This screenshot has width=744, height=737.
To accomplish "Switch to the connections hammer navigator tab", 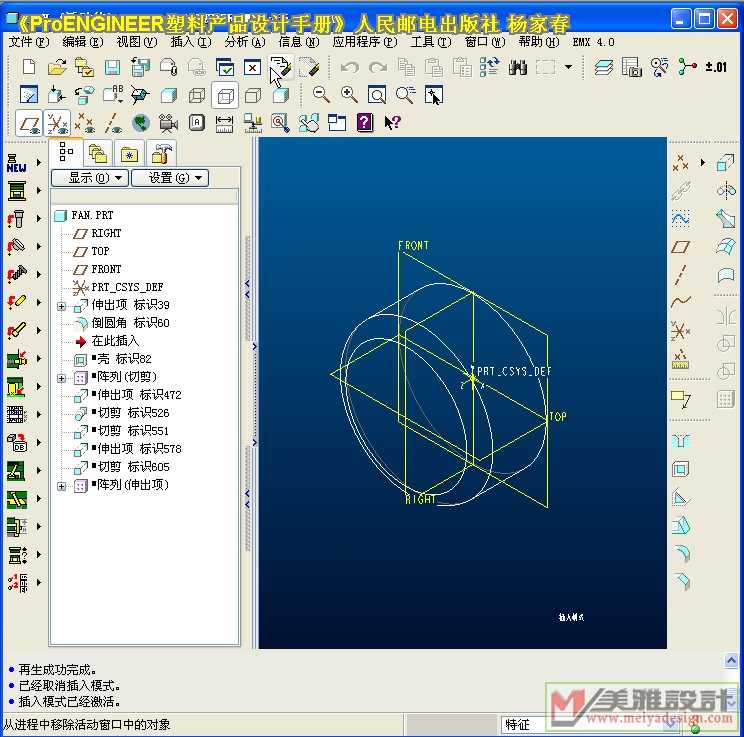I will coord(162,154).
